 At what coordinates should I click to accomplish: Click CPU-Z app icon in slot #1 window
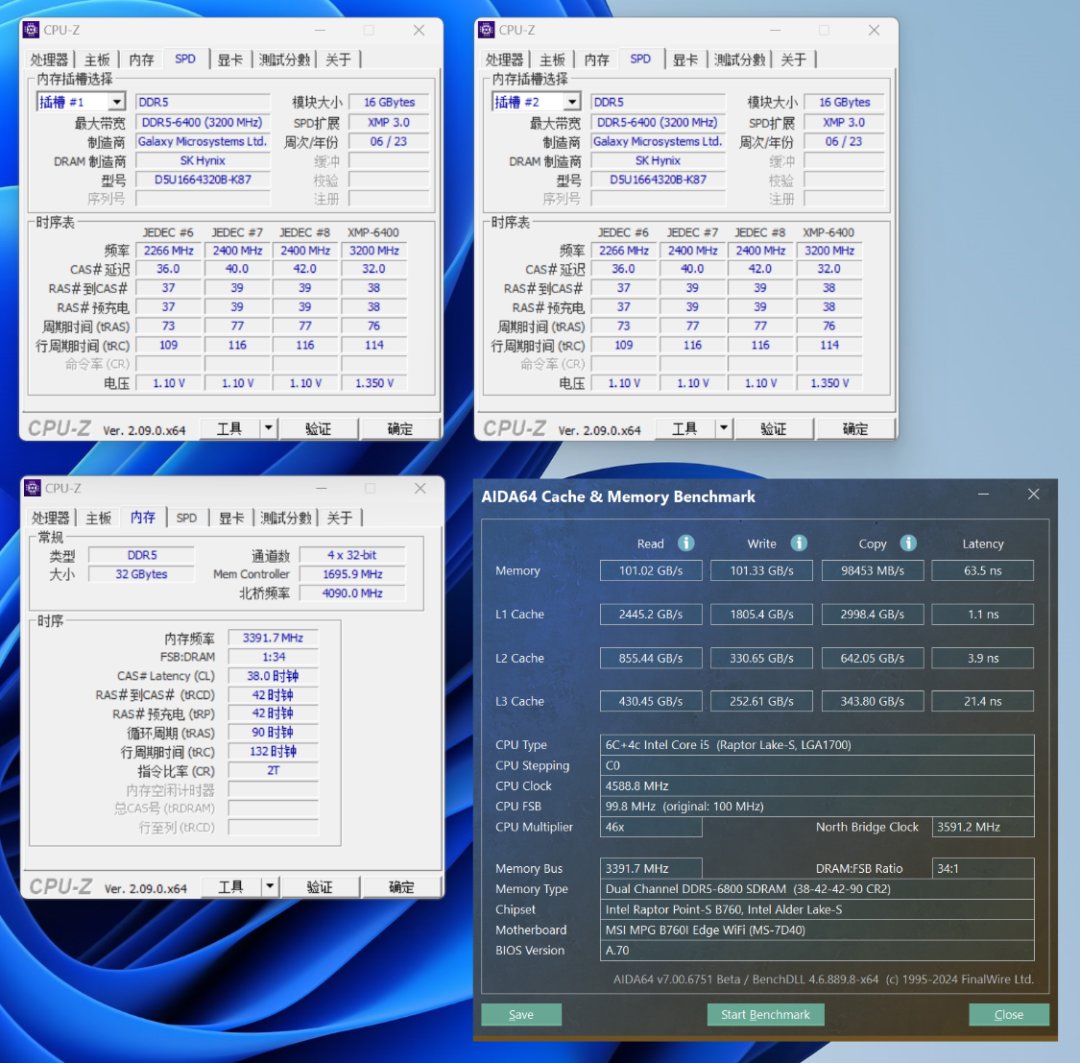point(31,30)
